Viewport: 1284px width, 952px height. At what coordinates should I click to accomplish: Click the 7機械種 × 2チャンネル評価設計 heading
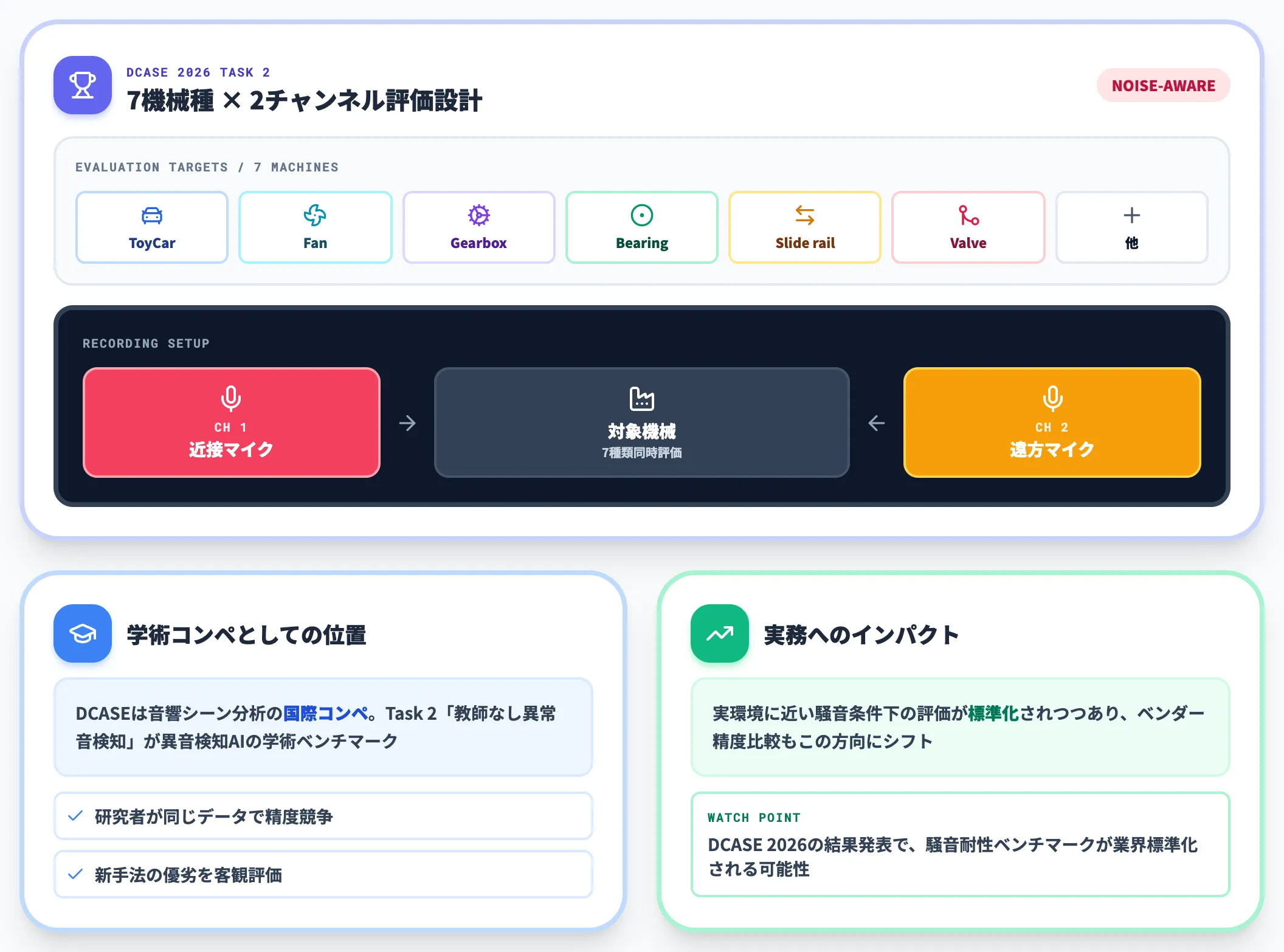point(304,100)
